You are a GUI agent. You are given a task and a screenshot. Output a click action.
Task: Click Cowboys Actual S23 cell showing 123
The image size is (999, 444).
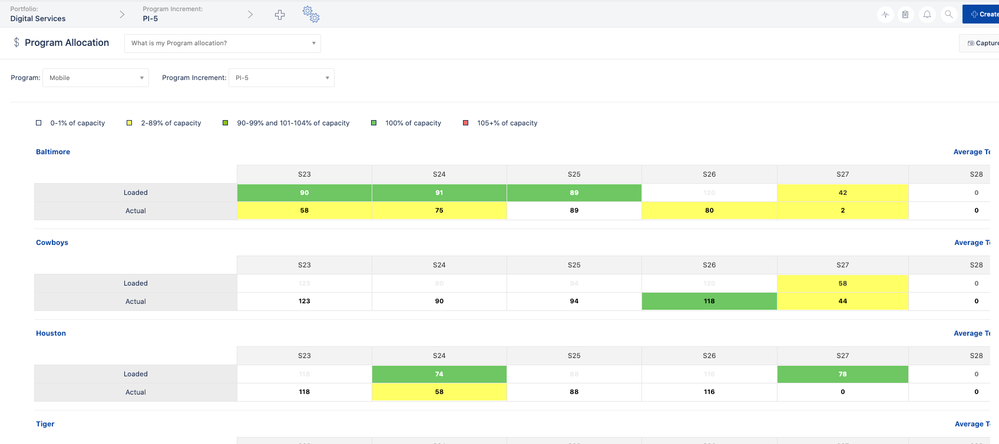pos(305,301)
